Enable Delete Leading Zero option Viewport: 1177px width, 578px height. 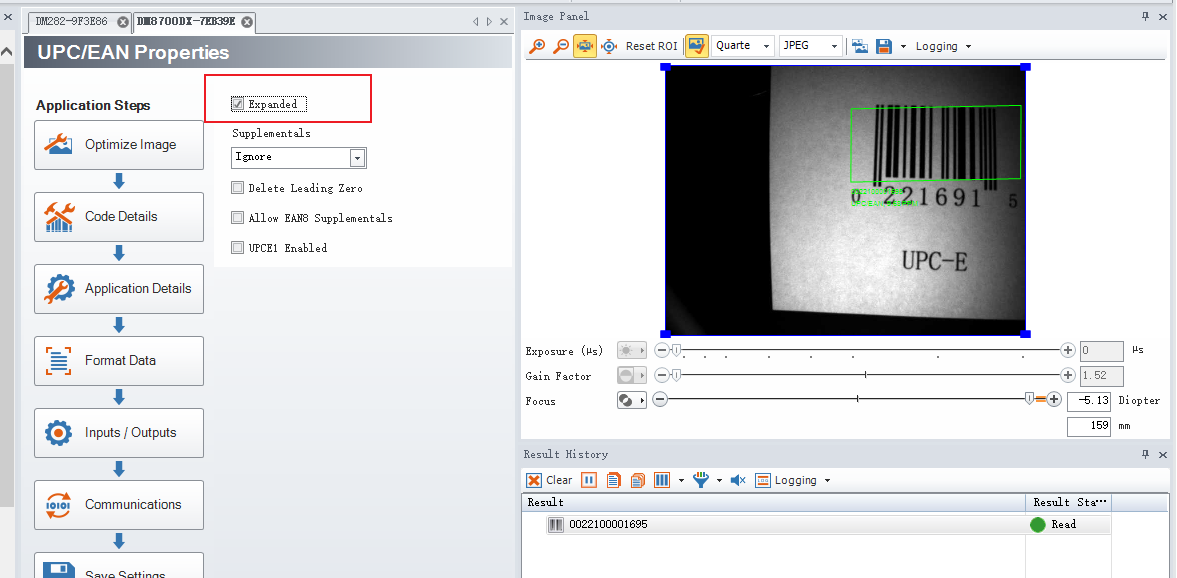click(238, 188)
